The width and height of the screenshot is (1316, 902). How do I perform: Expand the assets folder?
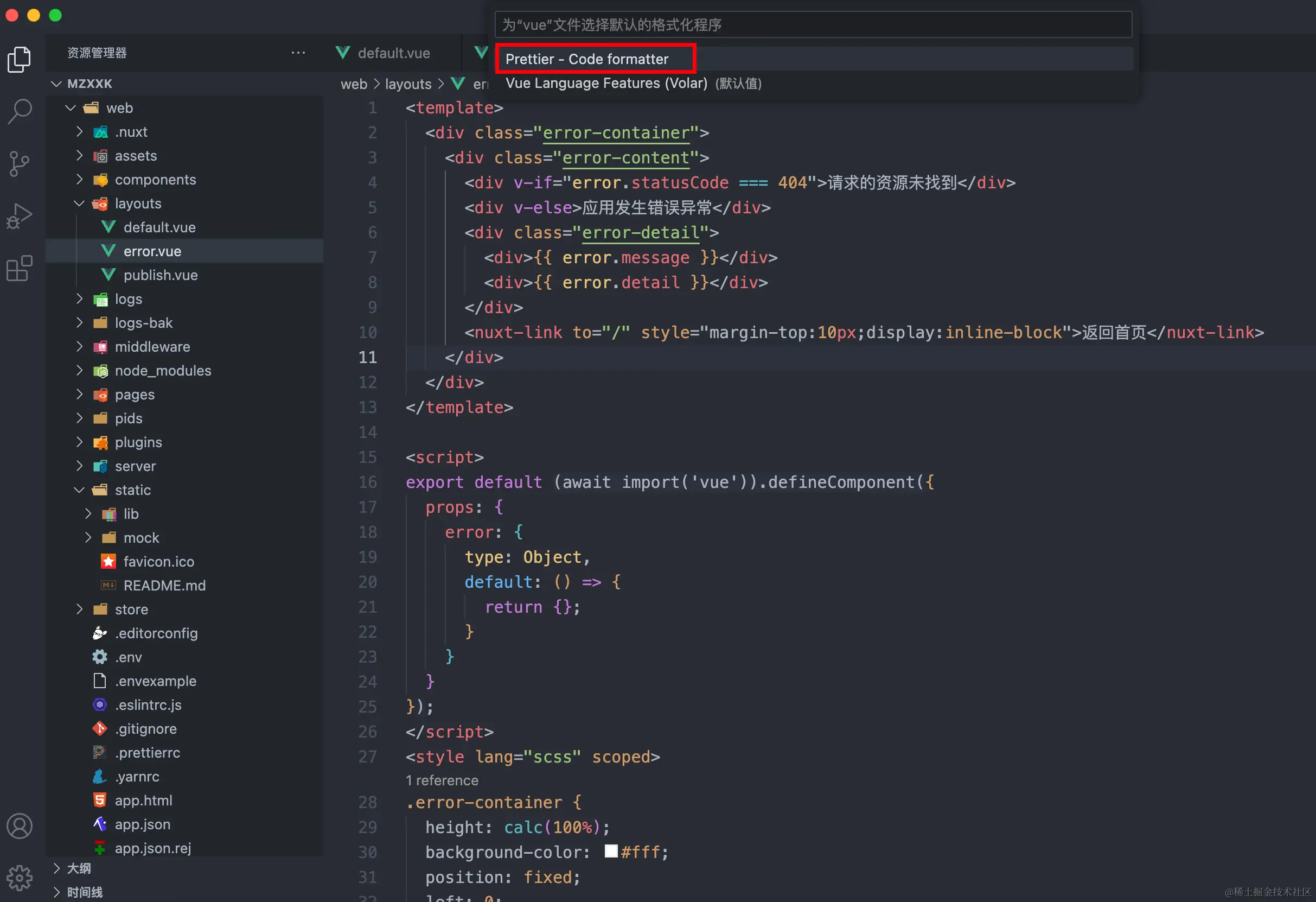point(79,155)
